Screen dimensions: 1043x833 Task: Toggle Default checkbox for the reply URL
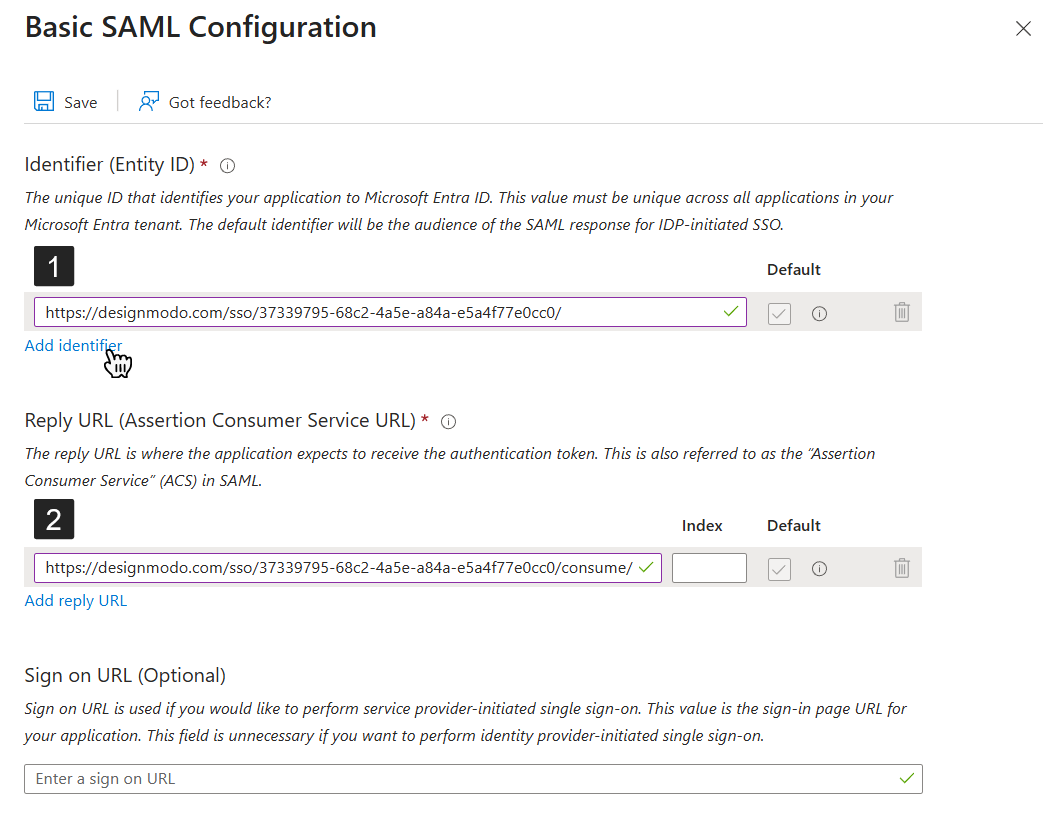779,569
